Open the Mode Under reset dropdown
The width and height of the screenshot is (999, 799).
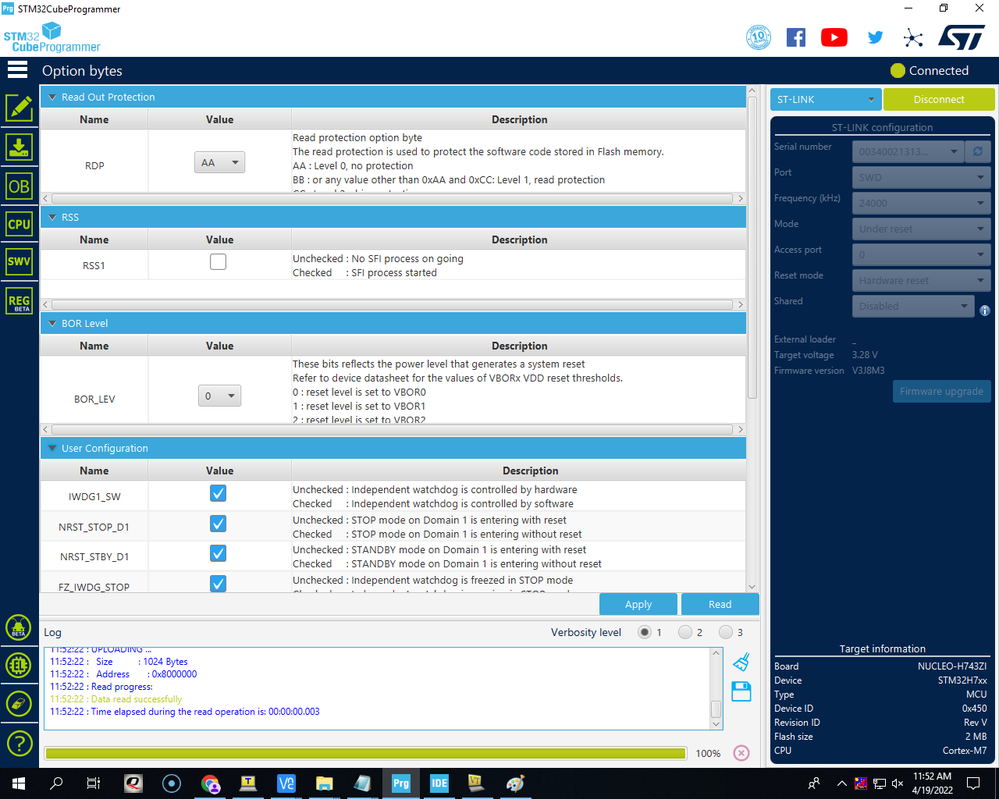(x=921, y=229)
